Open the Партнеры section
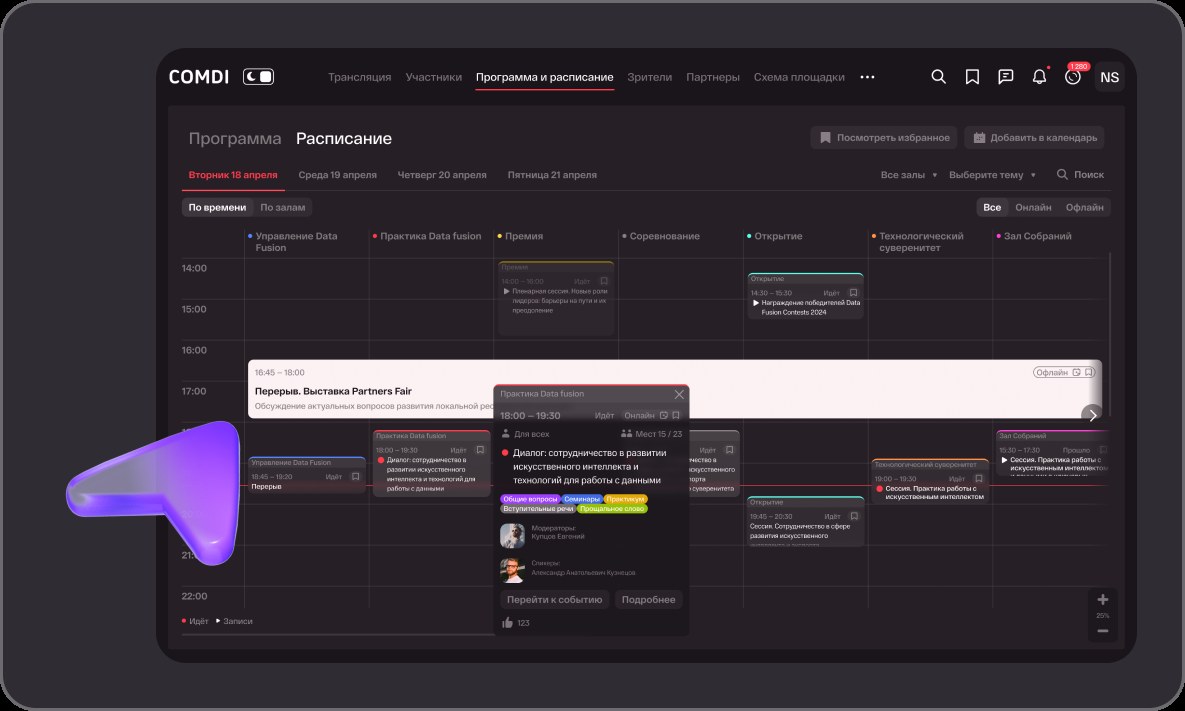1185x711 pixels. [713, 77]
